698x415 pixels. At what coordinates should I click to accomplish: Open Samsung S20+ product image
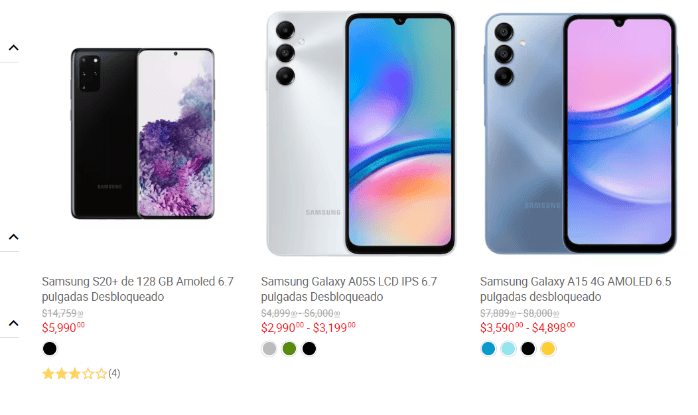point(142,133)
